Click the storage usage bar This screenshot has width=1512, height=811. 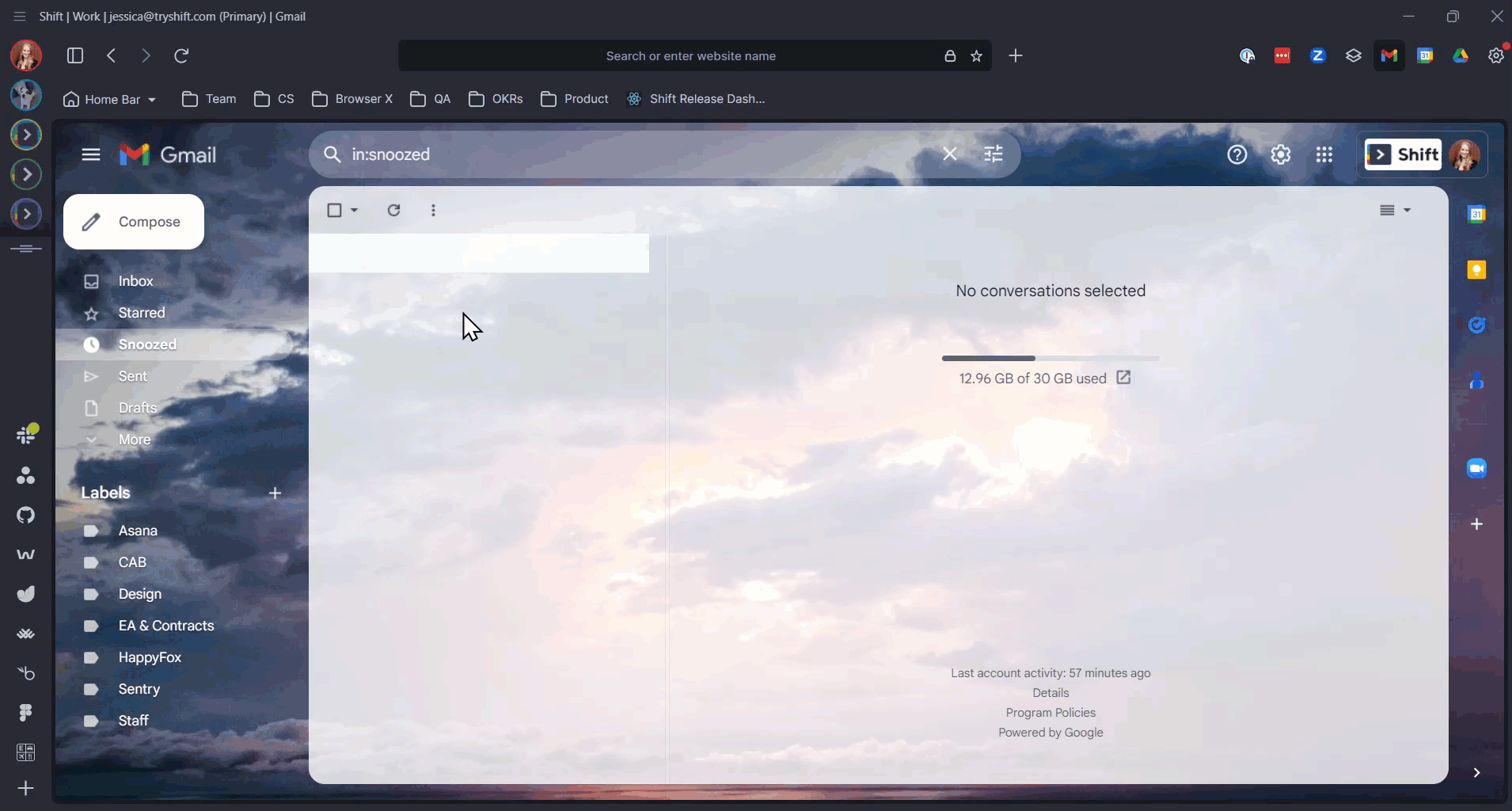pos(1050,359)
